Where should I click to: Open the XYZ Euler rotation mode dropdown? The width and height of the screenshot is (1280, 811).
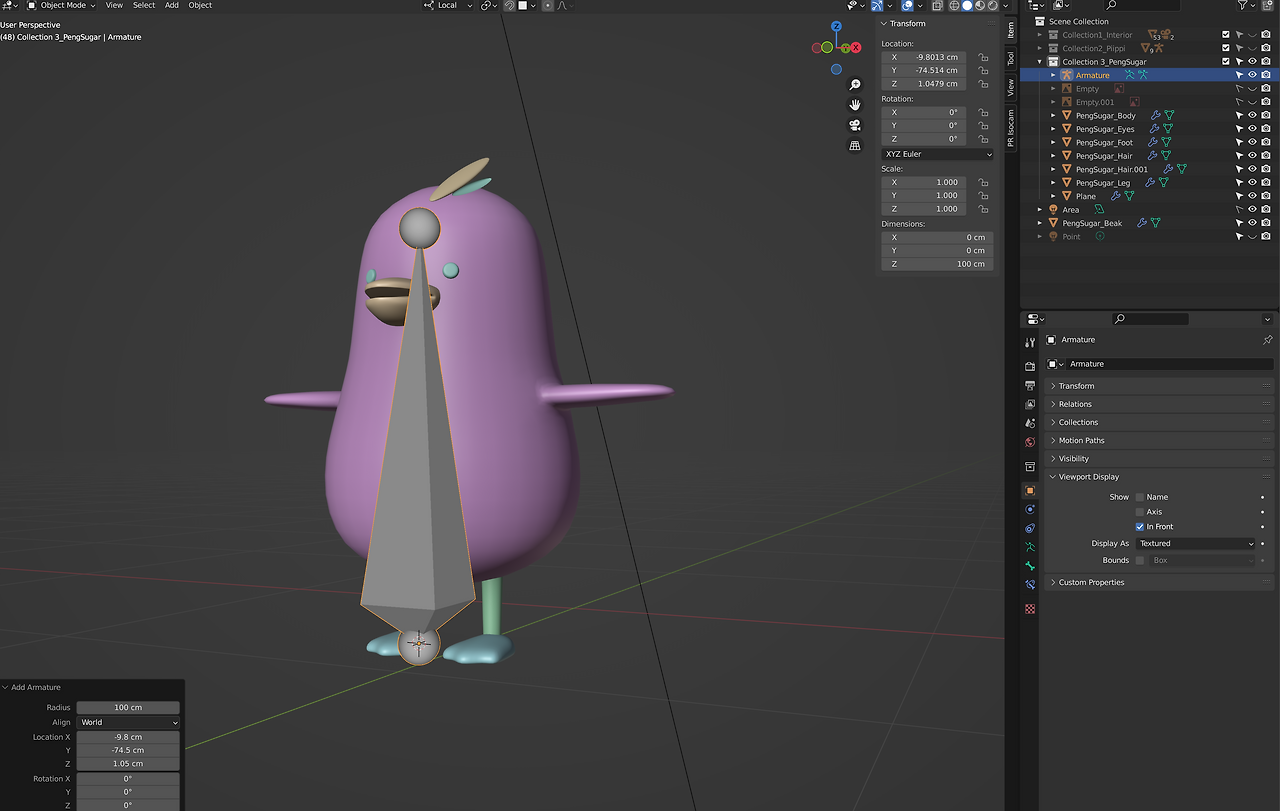(x=937, y=154)
